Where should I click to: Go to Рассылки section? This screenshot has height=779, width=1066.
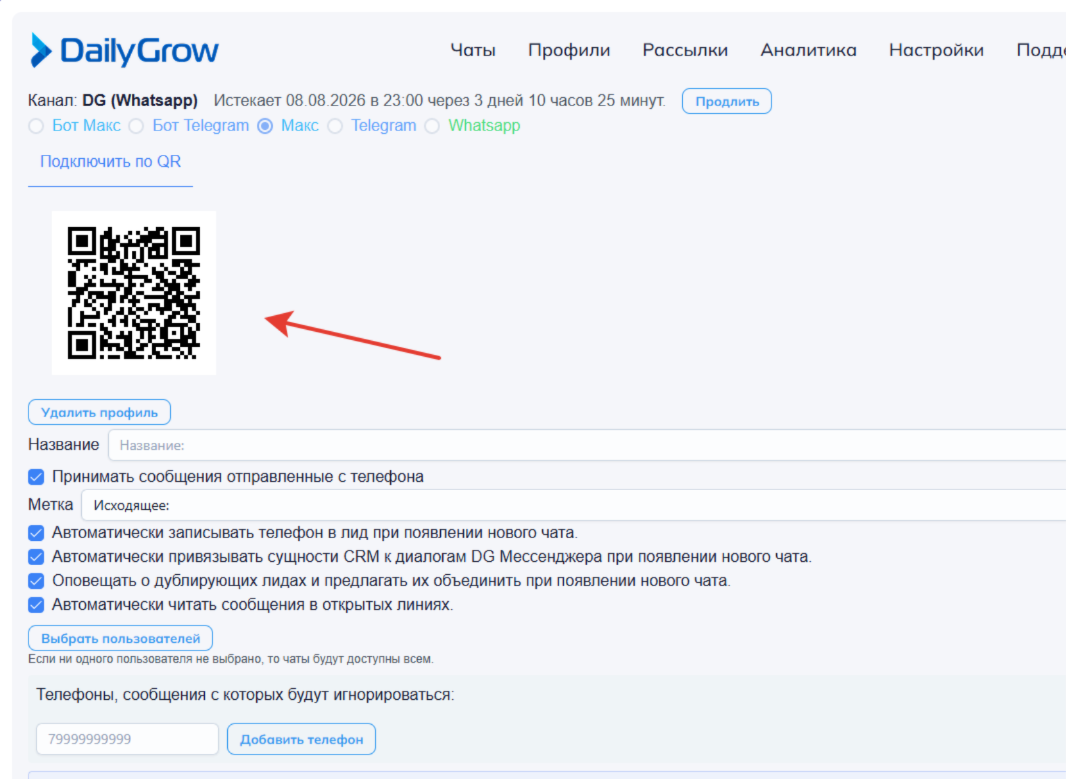pyautogui.click(x=685, y=50)
